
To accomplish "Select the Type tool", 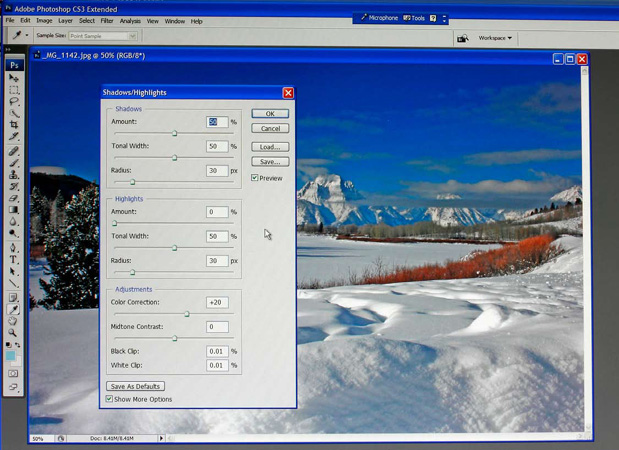I will [x=14, y=260].
